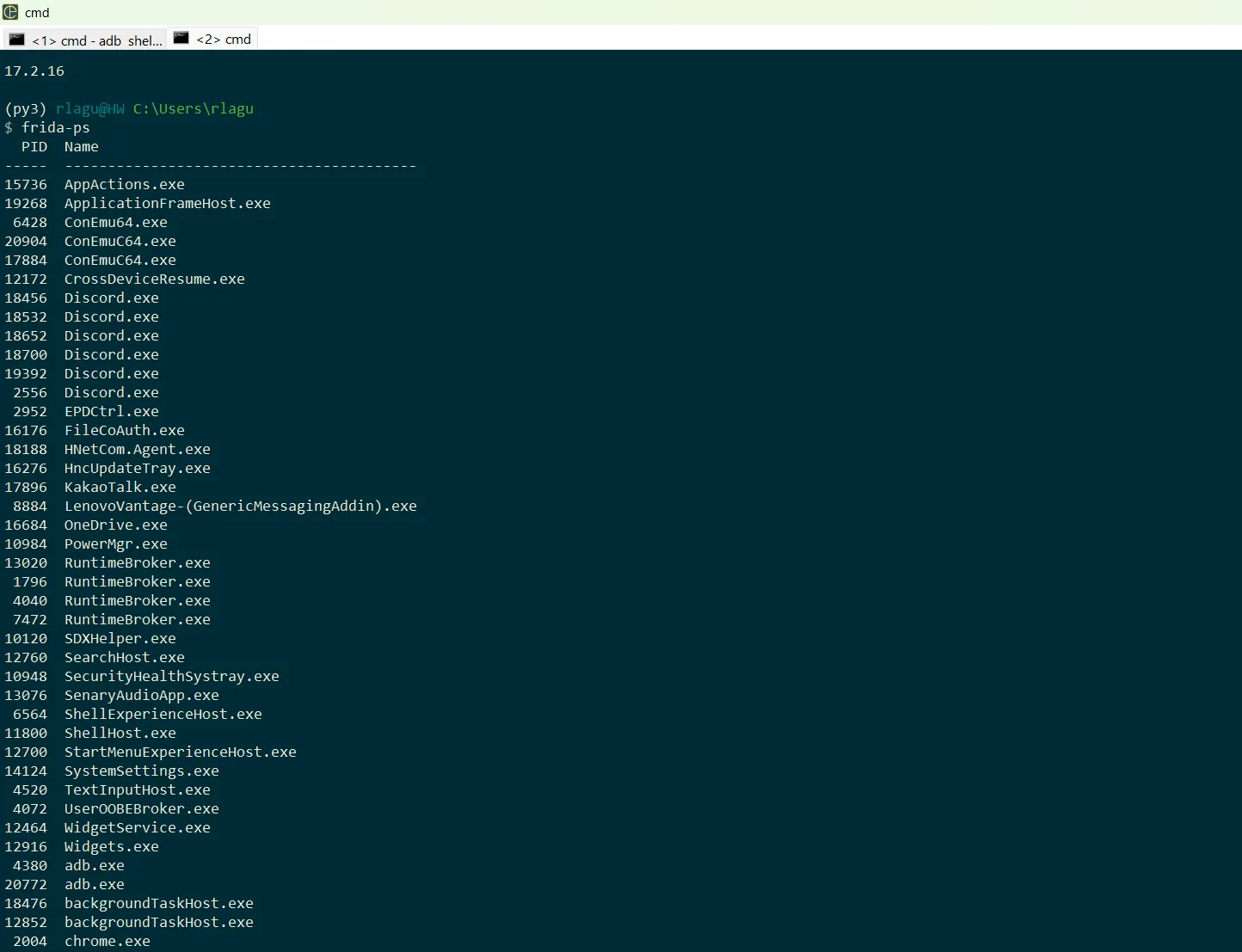
Task: Click the 'SecurityHealthSystray.exe' entry
Action: [172, 676]
